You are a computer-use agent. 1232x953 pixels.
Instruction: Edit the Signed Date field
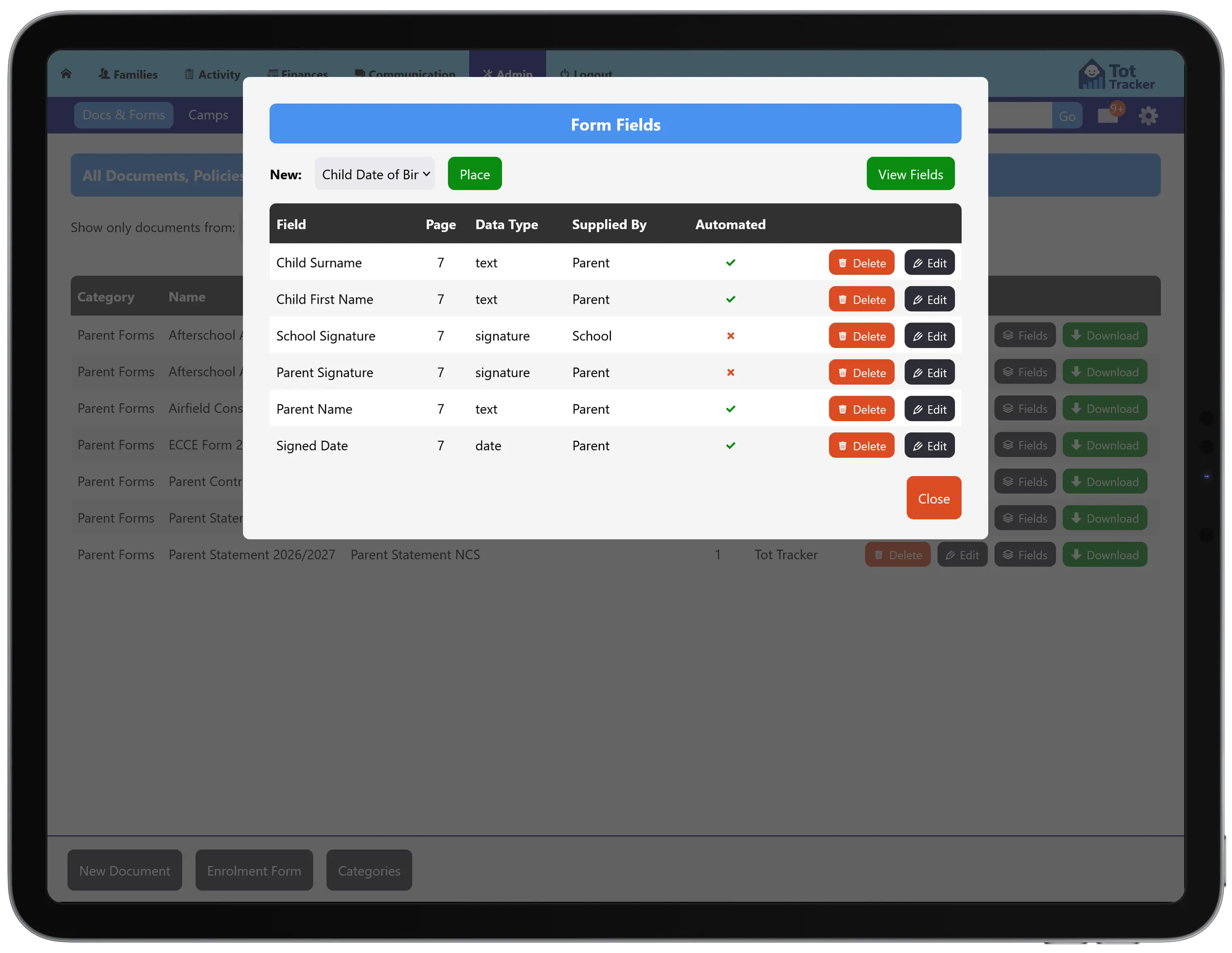coord(929,446)
